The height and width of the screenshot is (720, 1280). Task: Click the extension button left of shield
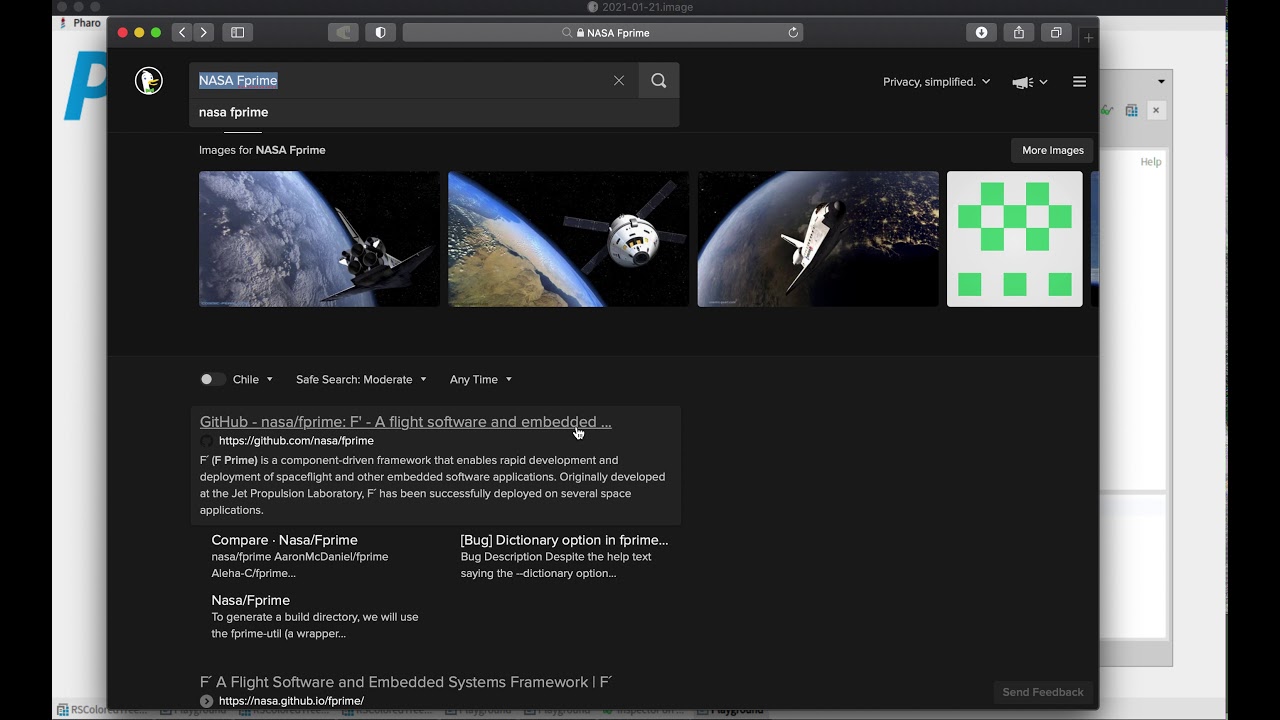point(343,33)
